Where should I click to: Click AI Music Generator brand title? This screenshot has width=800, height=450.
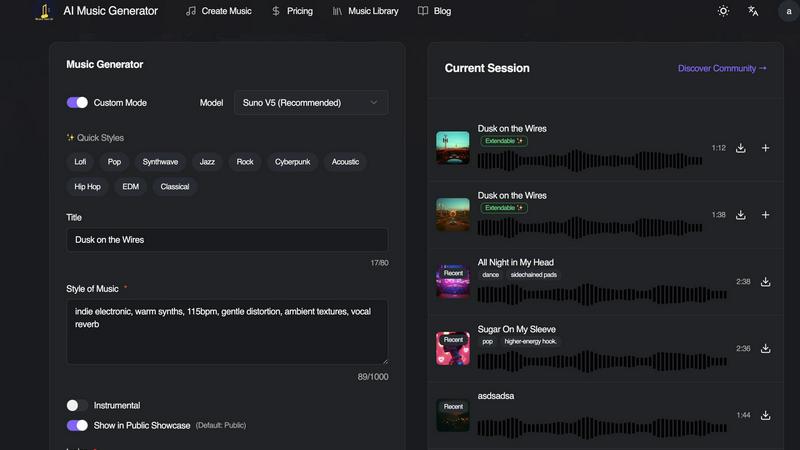[110, 11]
